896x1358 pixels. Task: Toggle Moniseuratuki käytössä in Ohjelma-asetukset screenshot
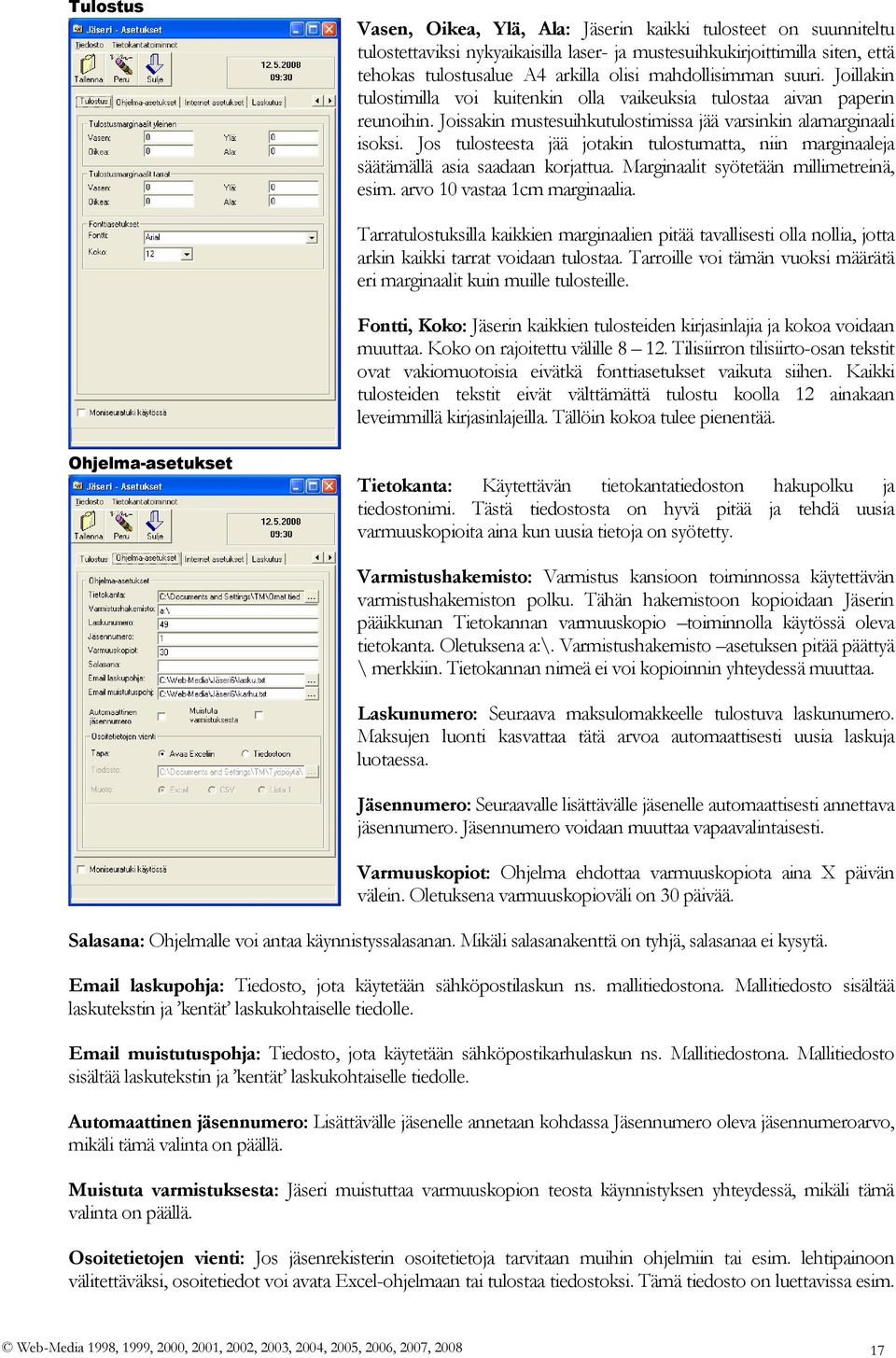click(x=81, y=869)
